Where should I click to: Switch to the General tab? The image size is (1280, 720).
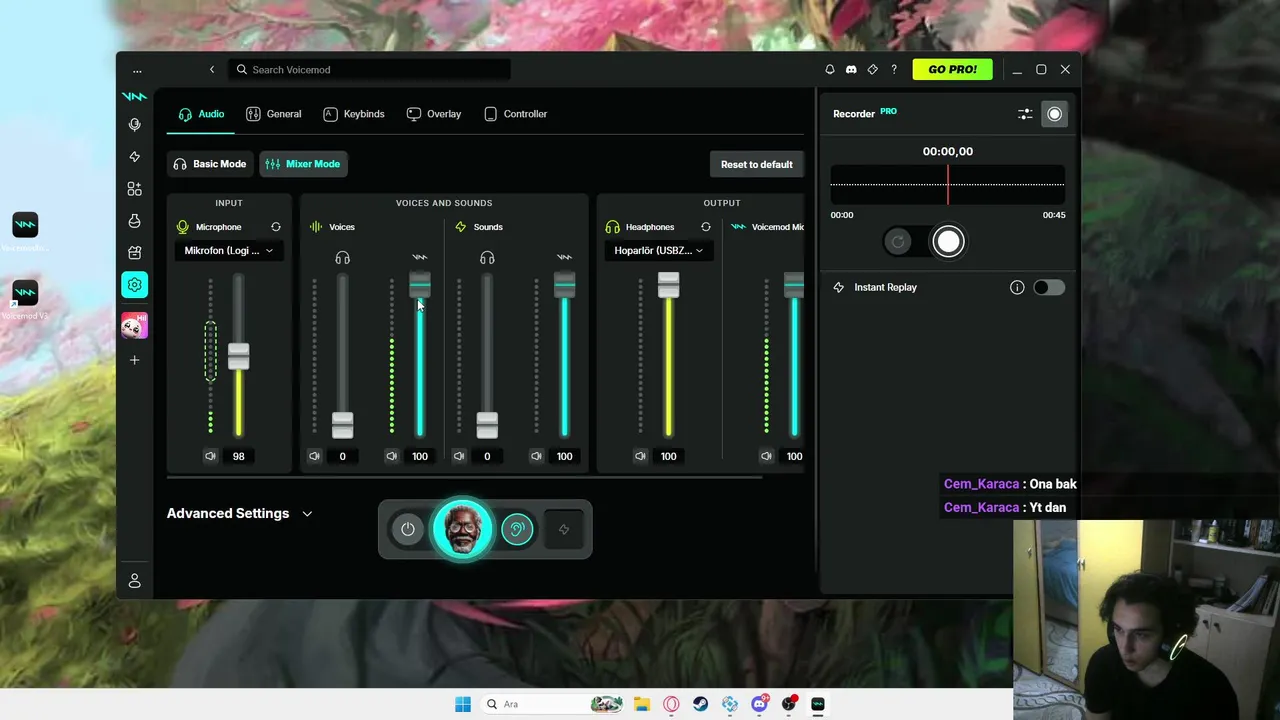[x=274, y=114]
